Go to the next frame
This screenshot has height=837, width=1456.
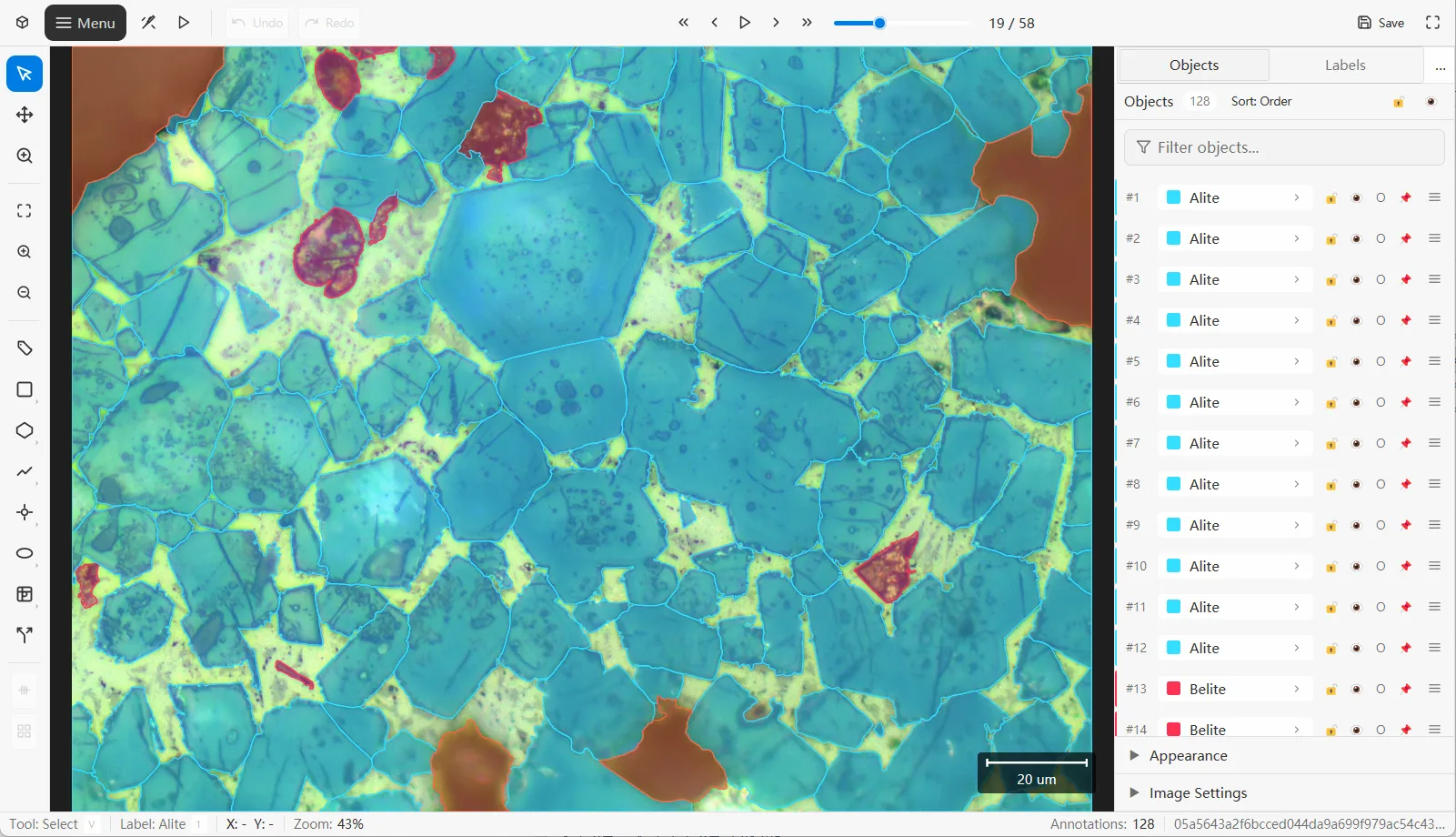[776, 23]
